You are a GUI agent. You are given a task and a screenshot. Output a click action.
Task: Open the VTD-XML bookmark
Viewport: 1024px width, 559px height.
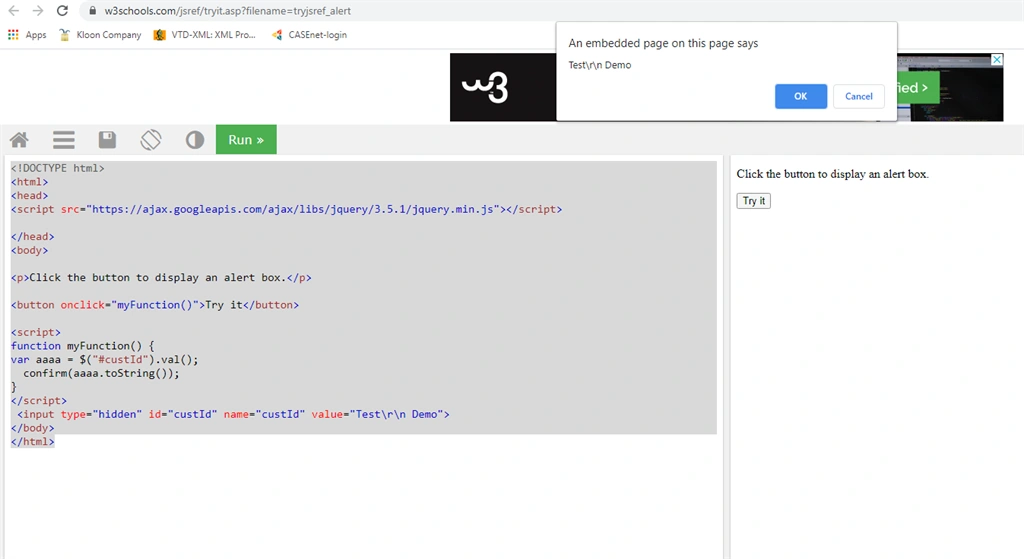click(x=204, y=35)
